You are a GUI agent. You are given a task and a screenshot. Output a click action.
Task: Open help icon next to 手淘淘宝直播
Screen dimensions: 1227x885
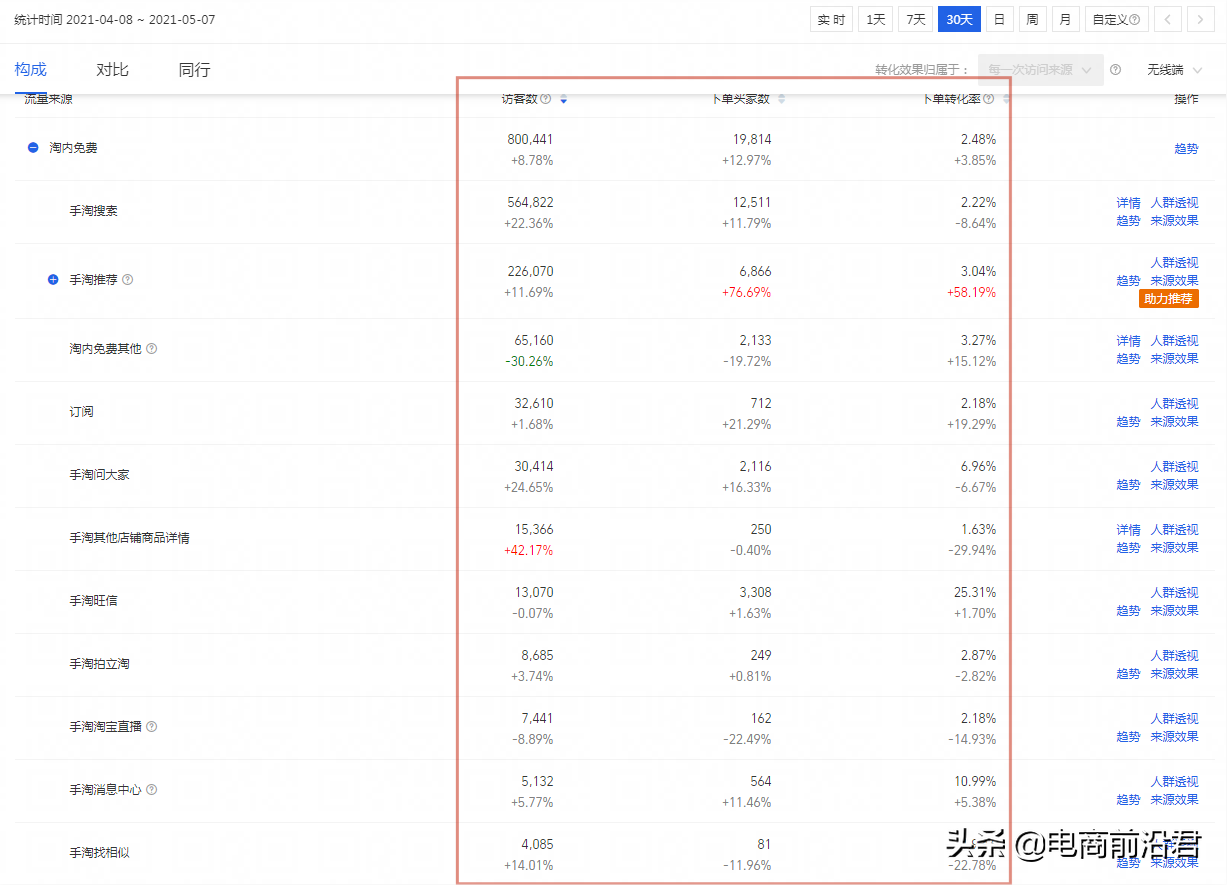point(151,727)
